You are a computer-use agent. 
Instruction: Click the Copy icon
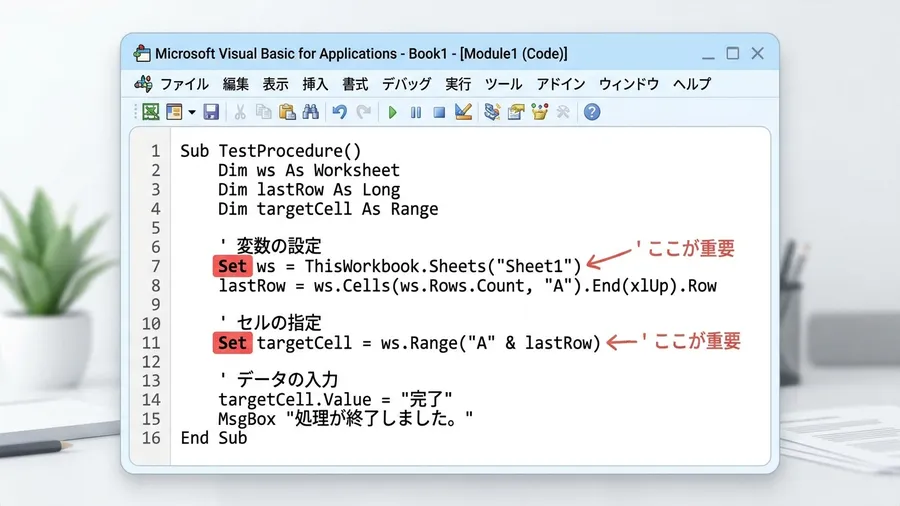click(x=263, y=112)
